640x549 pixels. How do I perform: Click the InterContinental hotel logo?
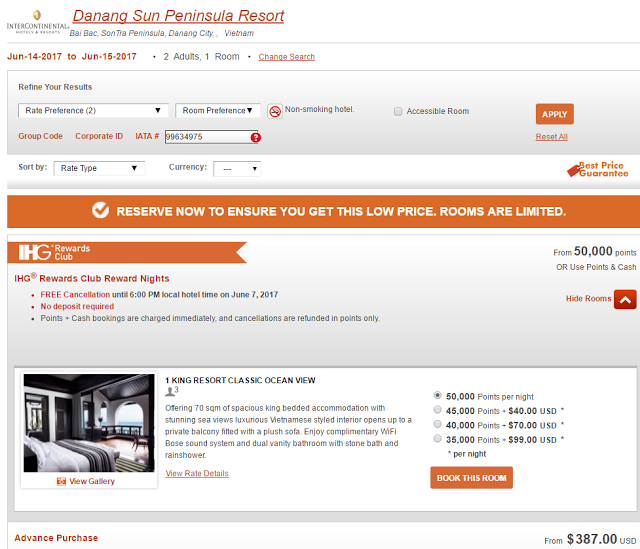click(x=38, y=22)
